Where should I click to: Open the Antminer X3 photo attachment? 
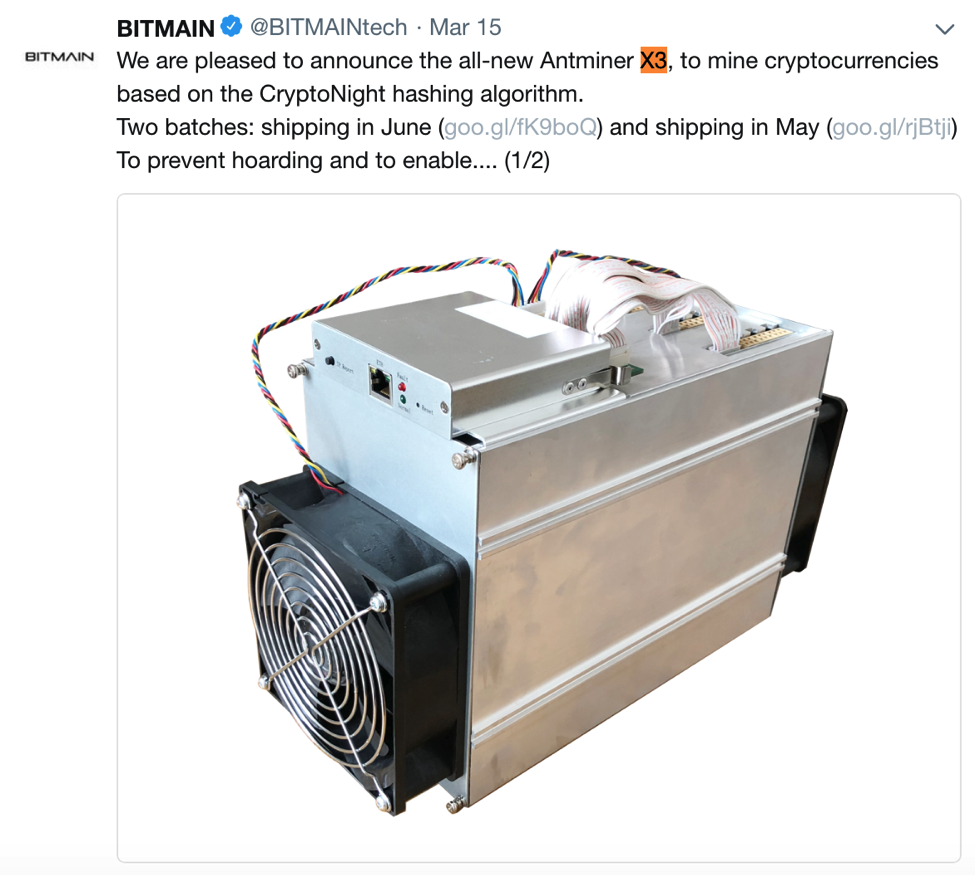538,527
